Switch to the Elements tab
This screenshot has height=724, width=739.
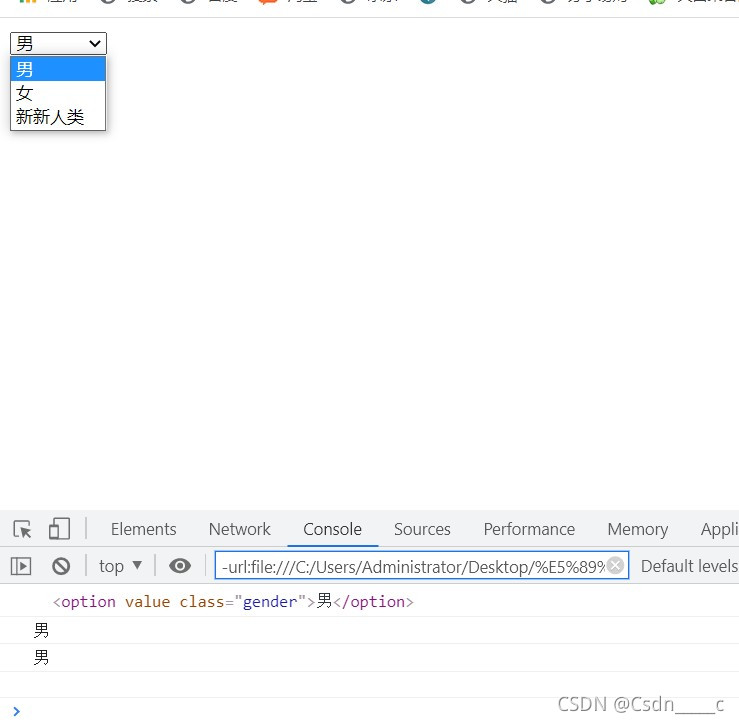143,529
